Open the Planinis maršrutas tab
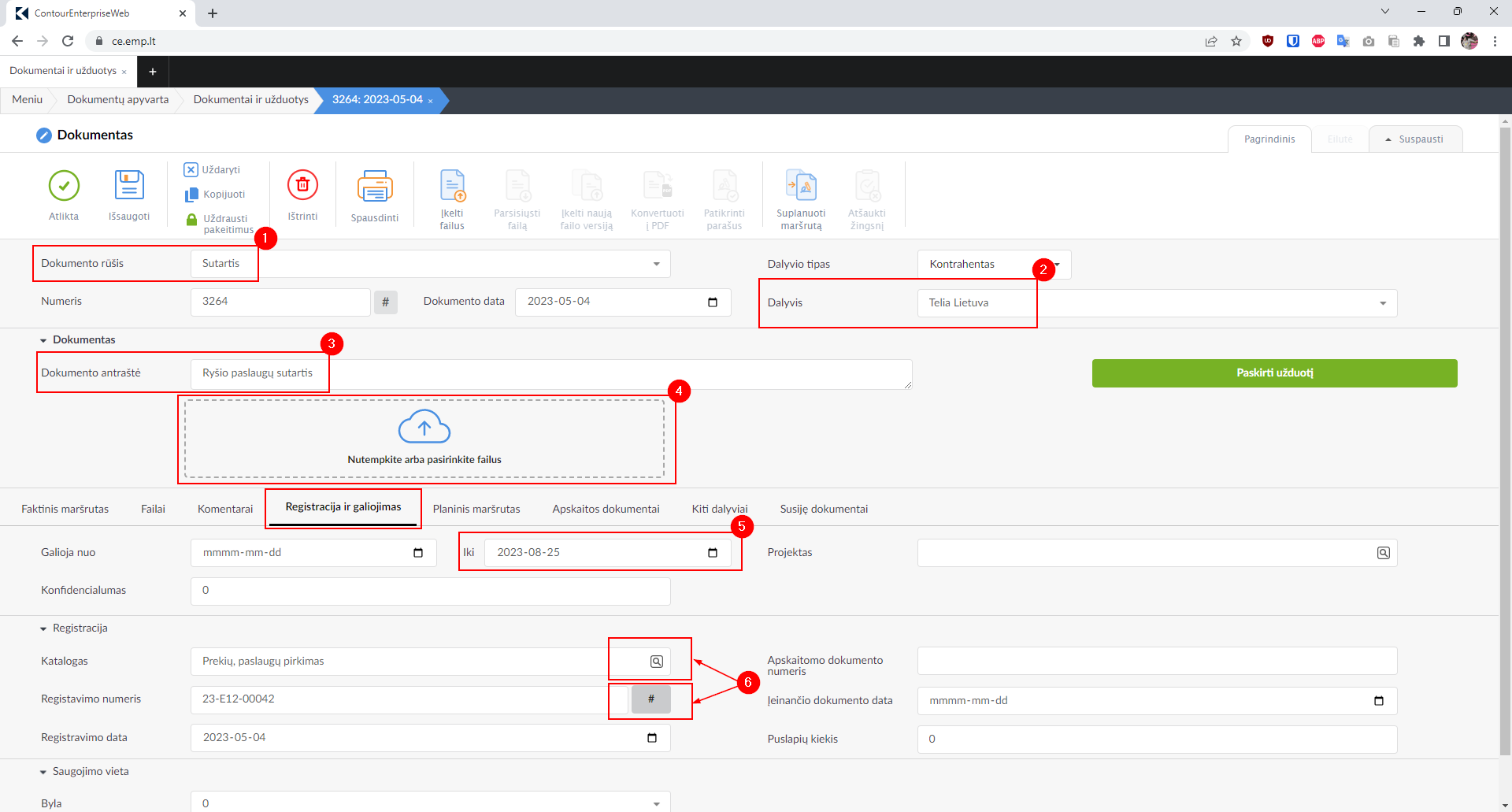 coord(476,509)
